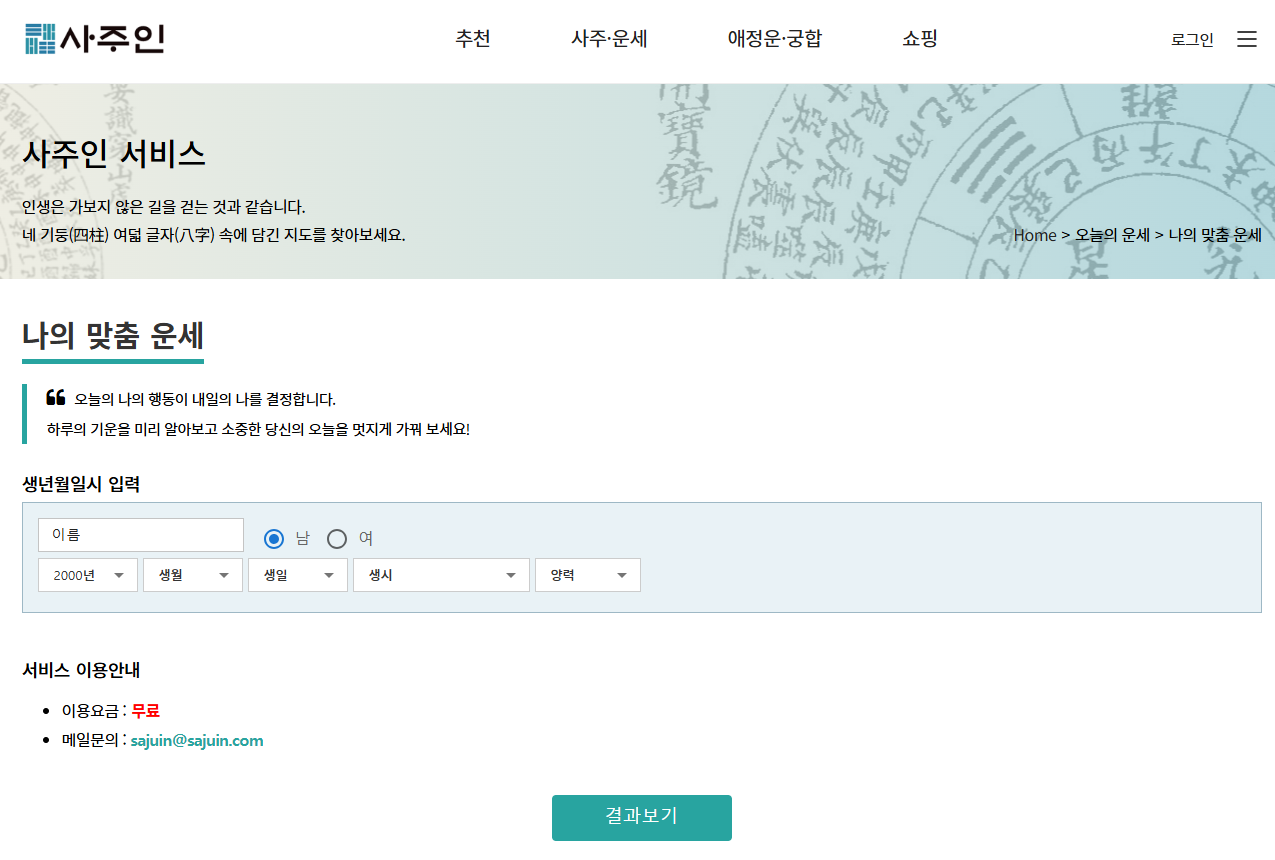Open the 애정운·궁합 menu
The width and height of the screenshot is (1275, 860).
point(775,38)
